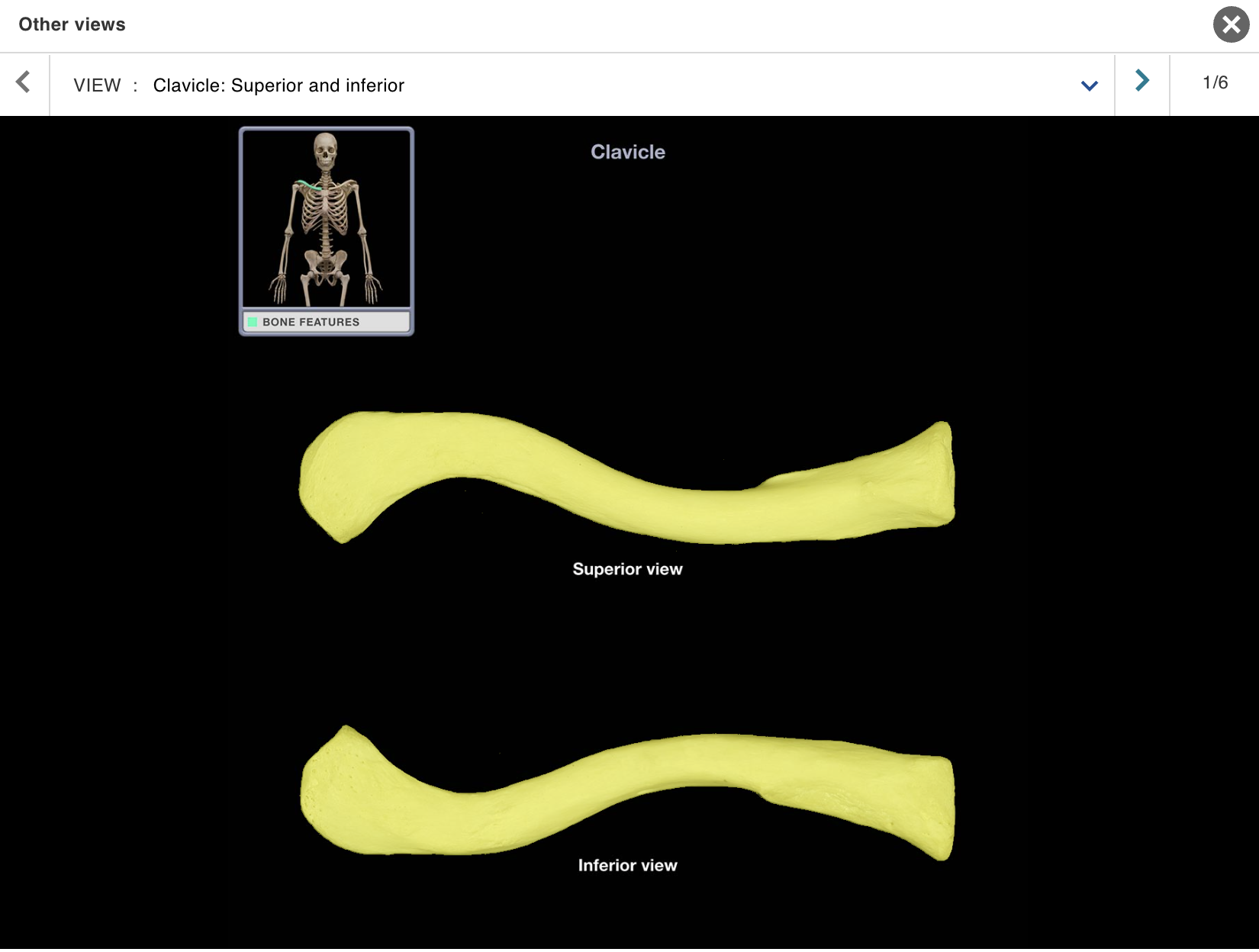The height and width of the screenshot is (952, 1259).
Task: Click the Bone Features legend label
Action: pos(310,321)
